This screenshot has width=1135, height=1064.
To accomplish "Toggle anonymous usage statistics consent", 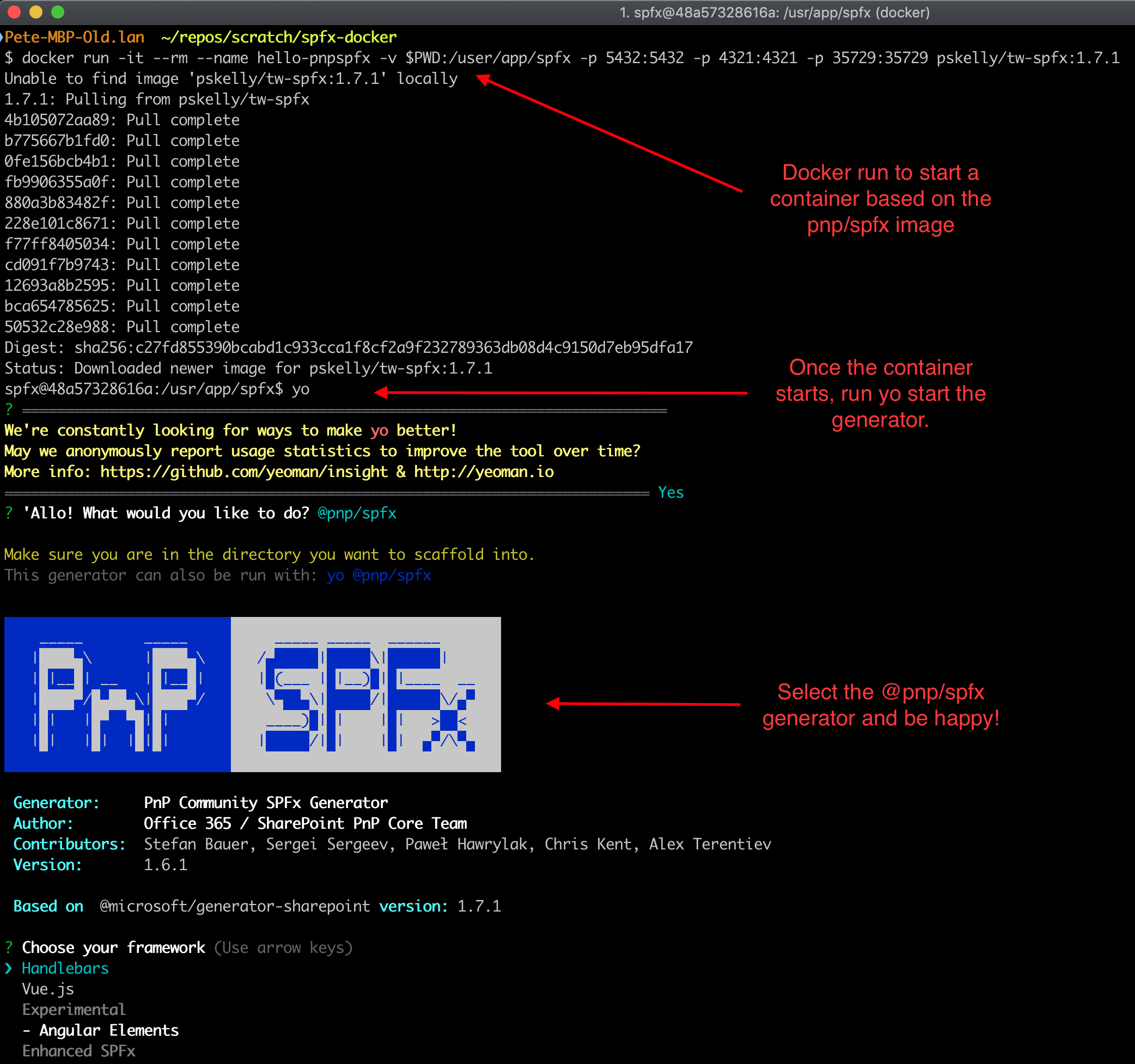I will coord(661,491).
